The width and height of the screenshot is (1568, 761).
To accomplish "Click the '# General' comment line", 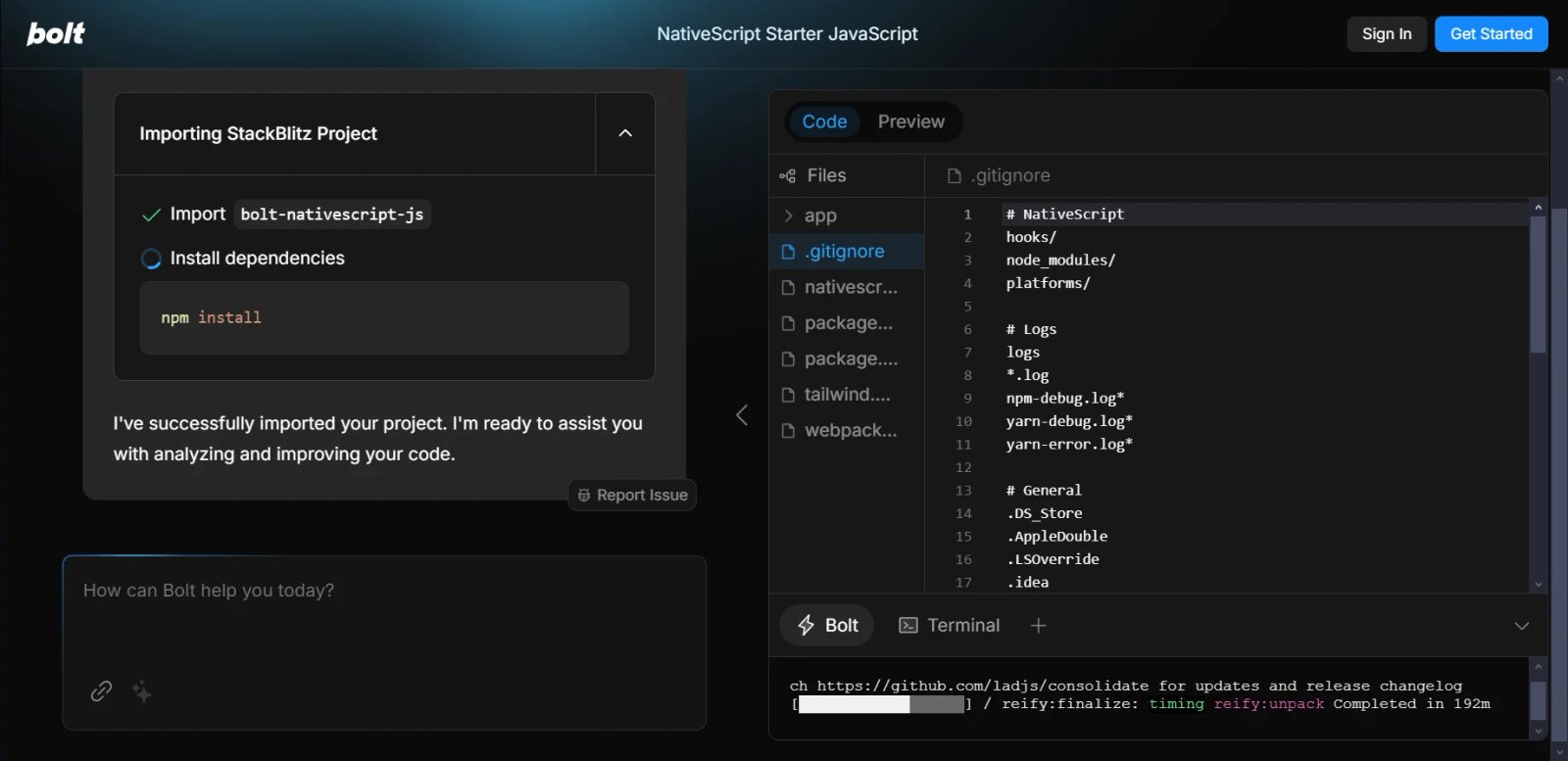I will pos(1044,491).
